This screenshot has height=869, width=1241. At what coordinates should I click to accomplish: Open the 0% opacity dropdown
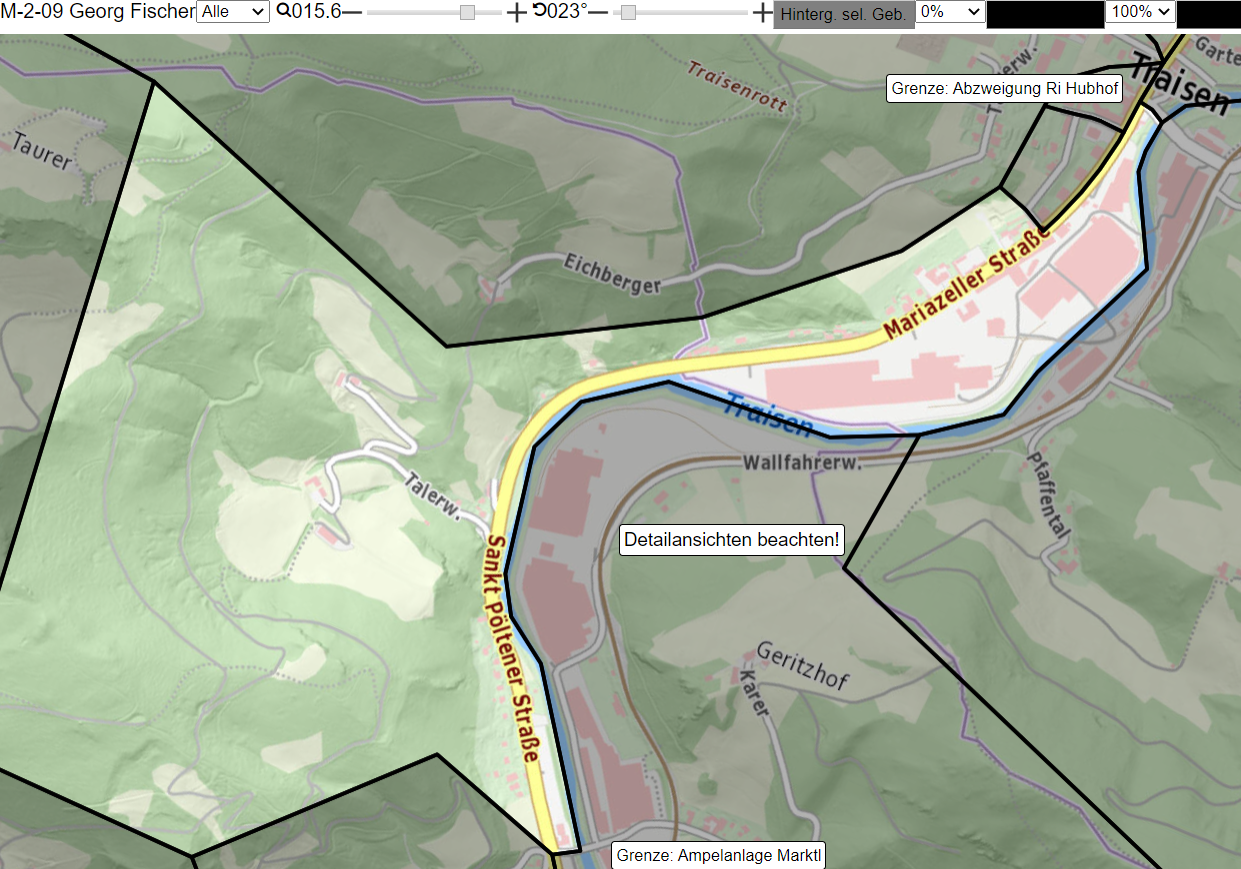point(951,12)
